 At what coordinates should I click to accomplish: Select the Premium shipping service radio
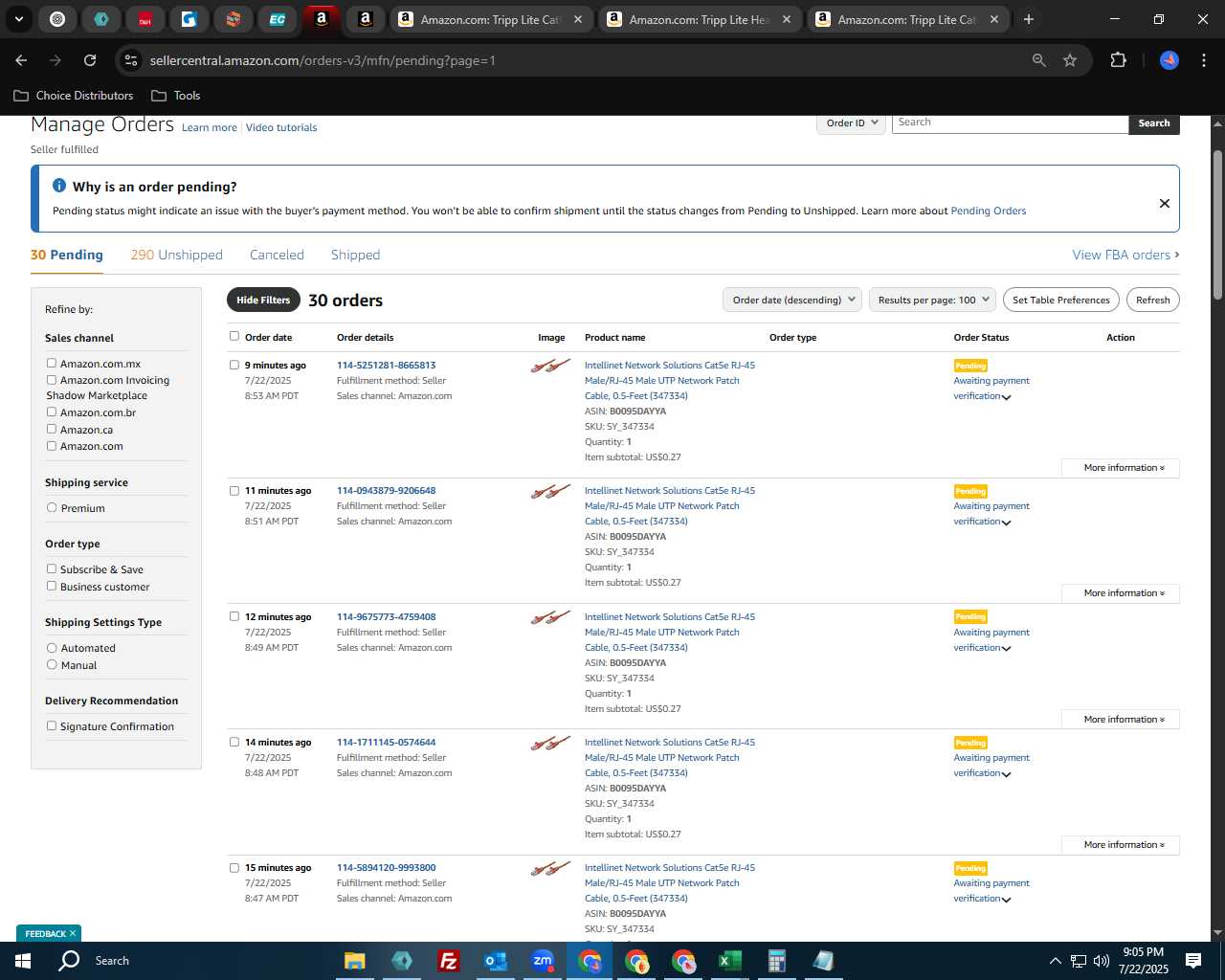click(52, 507)
